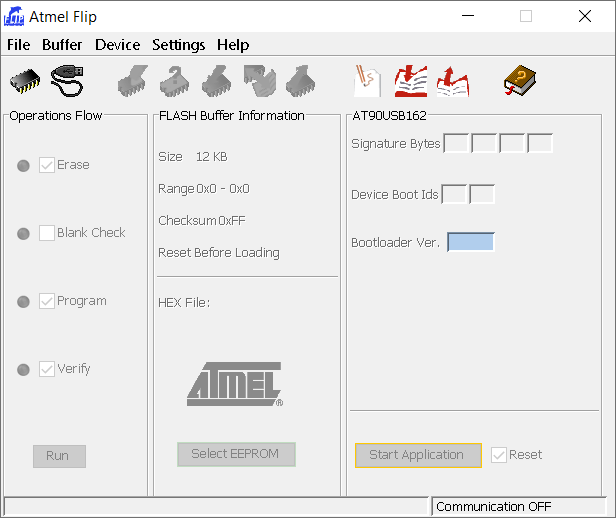The image size is (616, 518).
Task: Click the AT90USB162 device label
Action: (x=389, y=115)
